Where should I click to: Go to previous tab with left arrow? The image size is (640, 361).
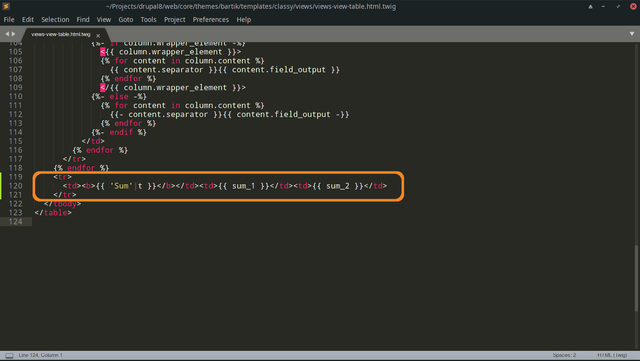[x=7, y=34]
